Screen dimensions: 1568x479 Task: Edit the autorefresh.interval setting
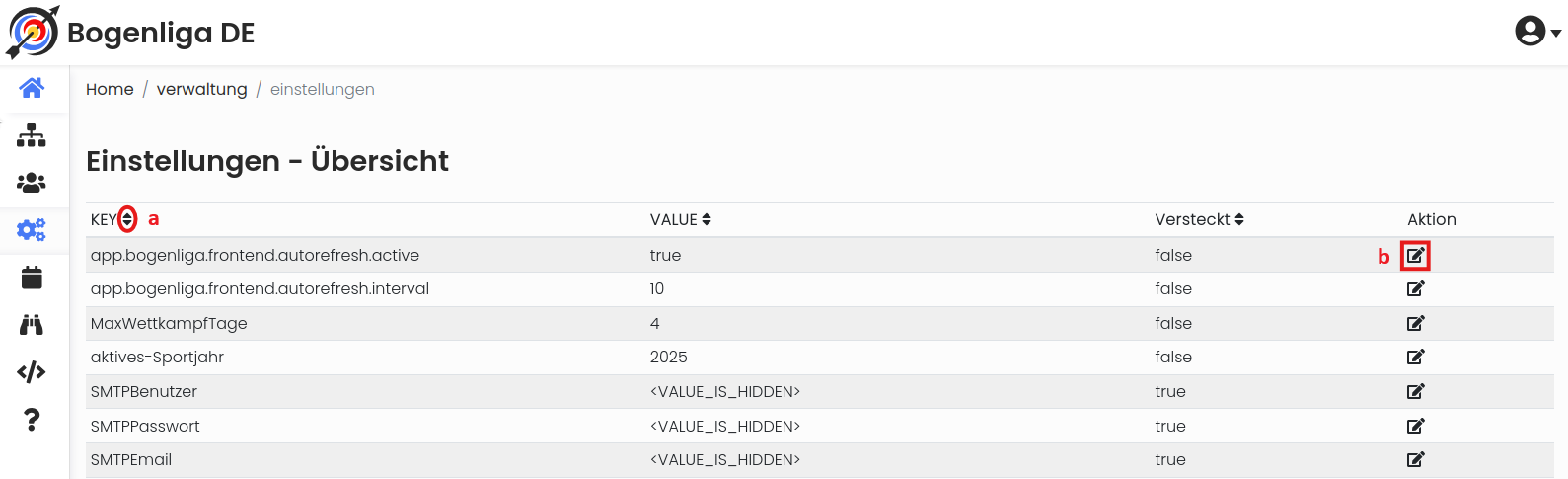(1416, 289)
